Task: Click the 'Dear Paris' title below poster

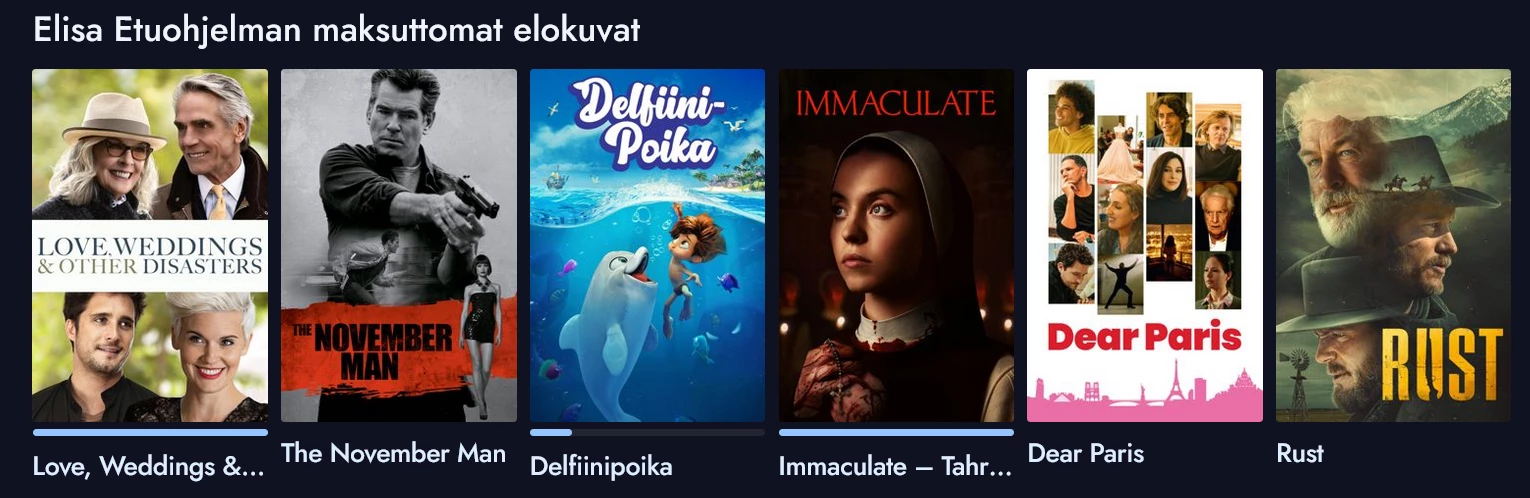Action: click(1086, 453)
